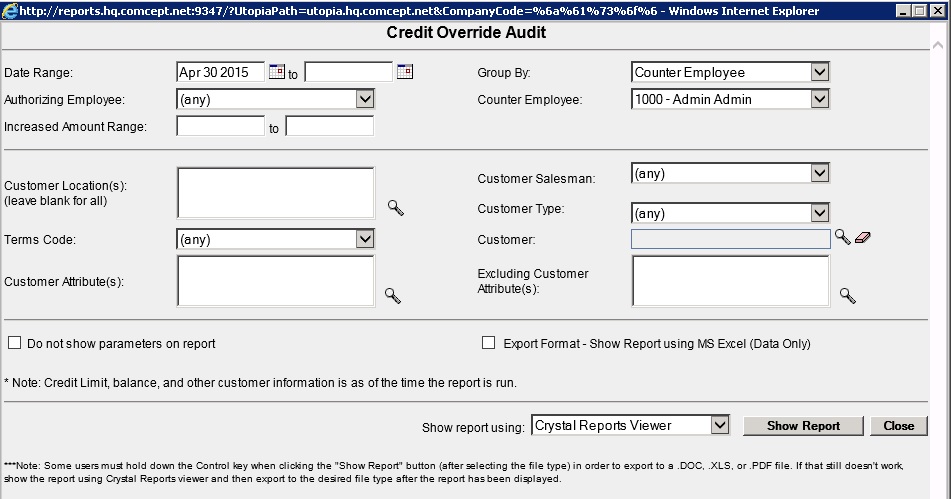
Task: Open Authorizing Employee dropdown
Action: click(364, 99)
